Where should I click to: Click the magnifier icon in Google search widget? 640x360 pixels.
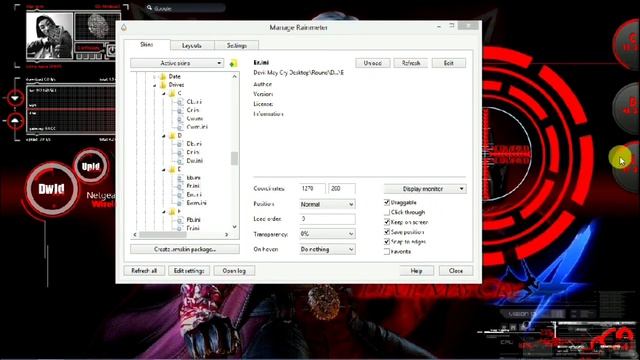(x=149, y=7)
